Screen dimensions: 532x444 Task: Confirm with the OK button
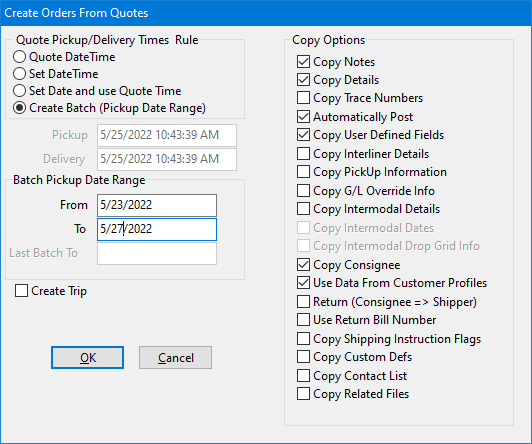coord(88,358)
